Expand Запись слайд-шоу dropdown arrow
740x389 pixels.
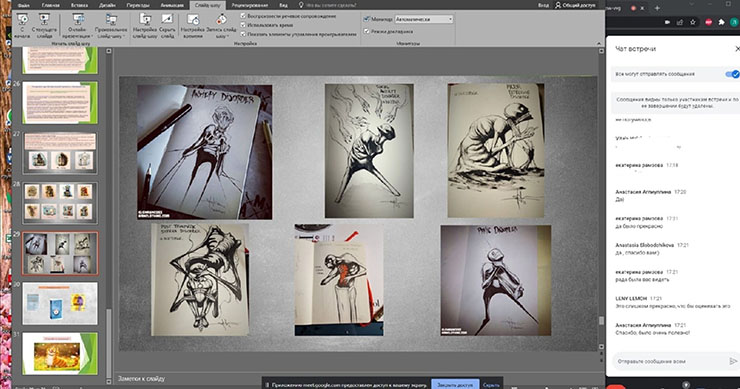tap(228, 36)
